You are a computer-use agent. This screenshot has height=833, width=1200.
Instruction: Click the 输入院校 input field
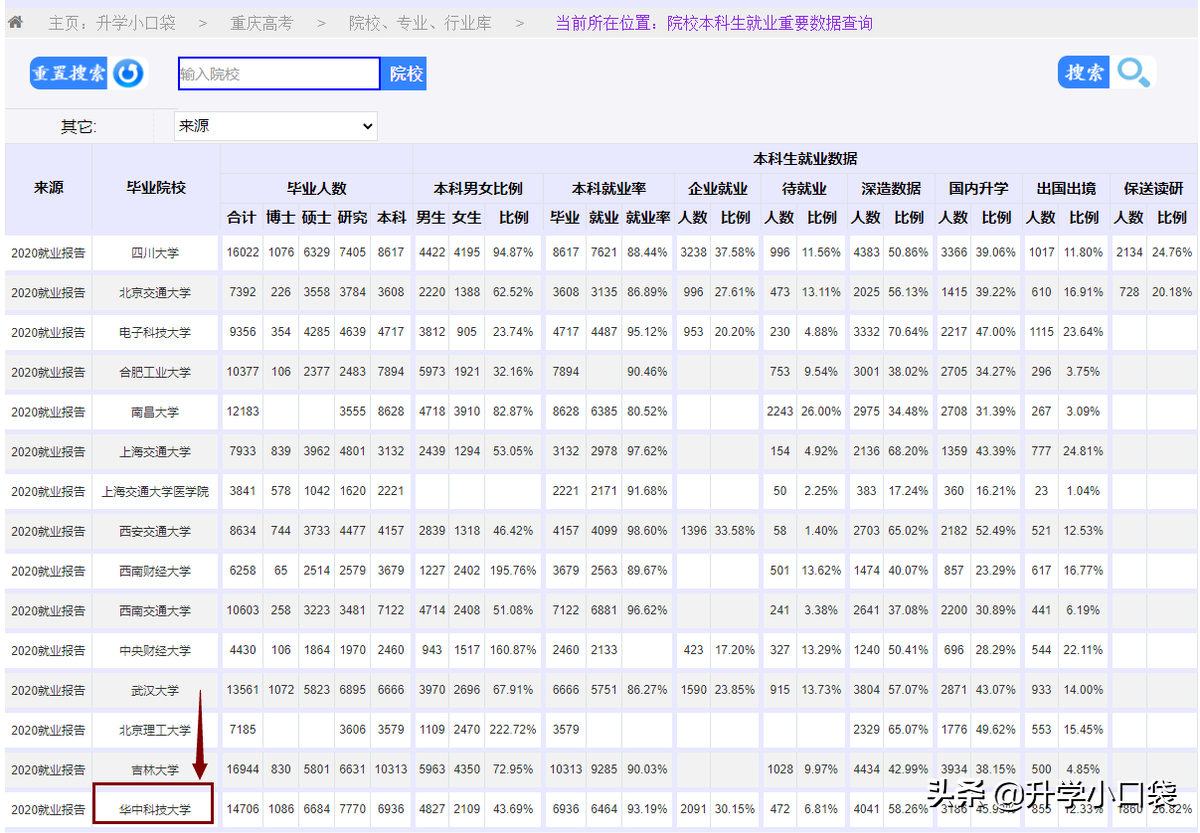(278, 73)
